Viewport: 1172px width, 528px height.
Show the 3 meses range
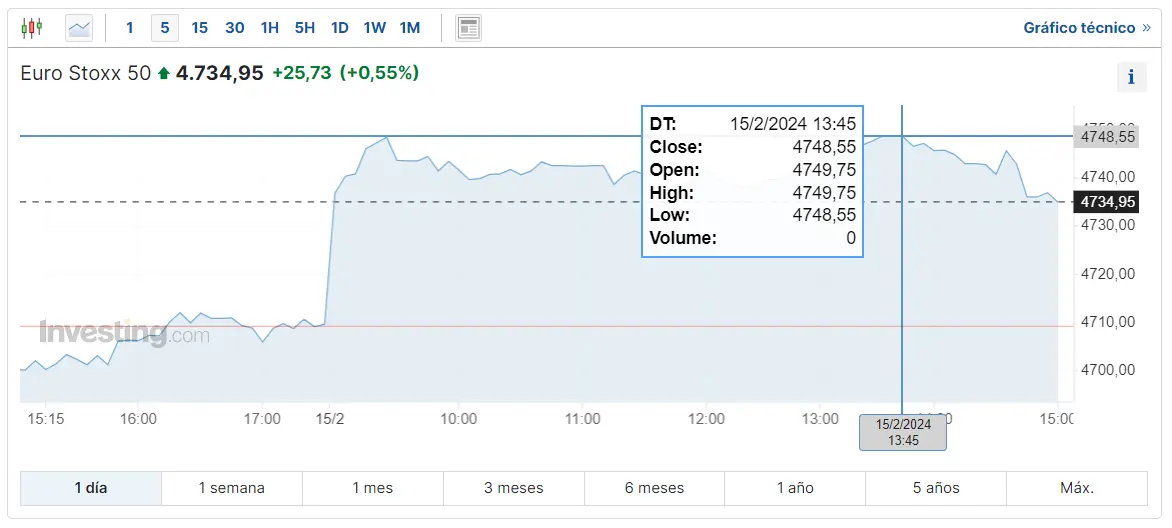[x=514, y=488]
